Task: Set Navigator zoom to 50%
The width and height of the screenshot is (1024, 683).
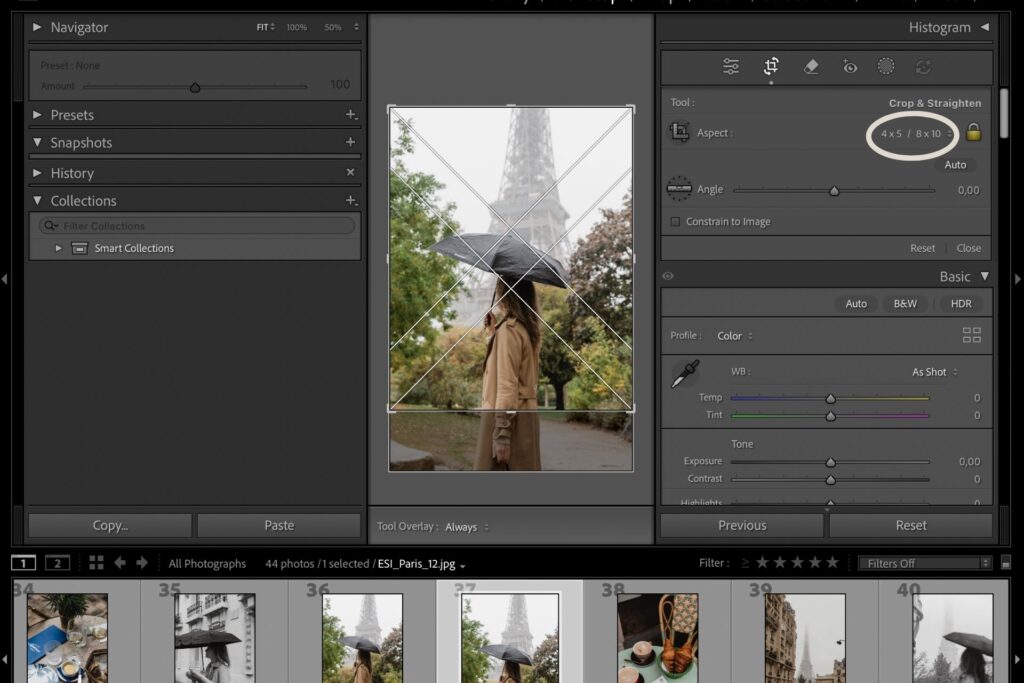Action: click(333, 27)
